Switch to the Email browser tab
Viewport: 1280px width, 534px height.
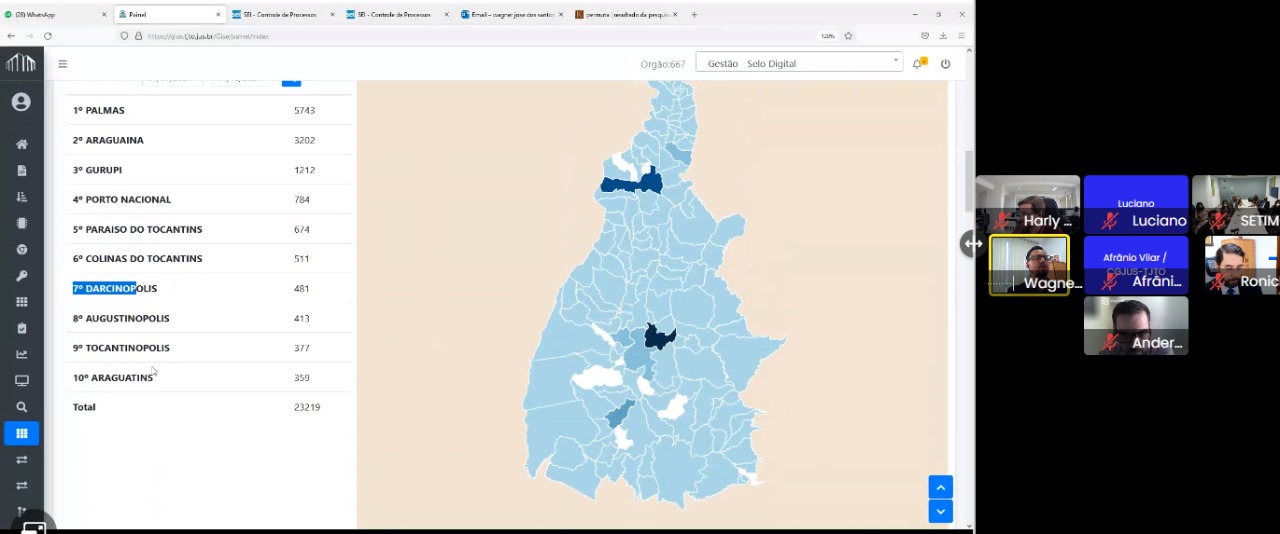coord(511,15)
